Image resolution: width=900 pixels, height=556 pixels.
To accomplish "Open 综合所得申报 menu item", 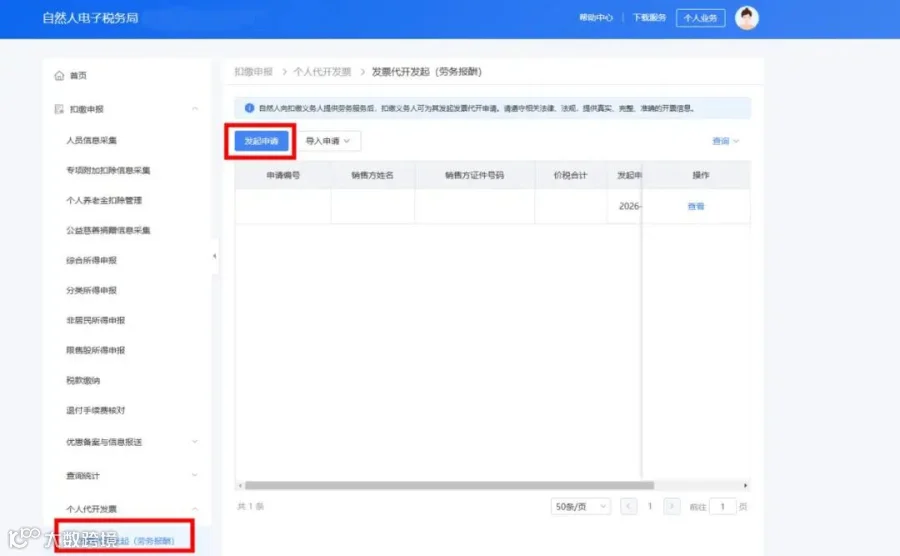I will point(91,260).
